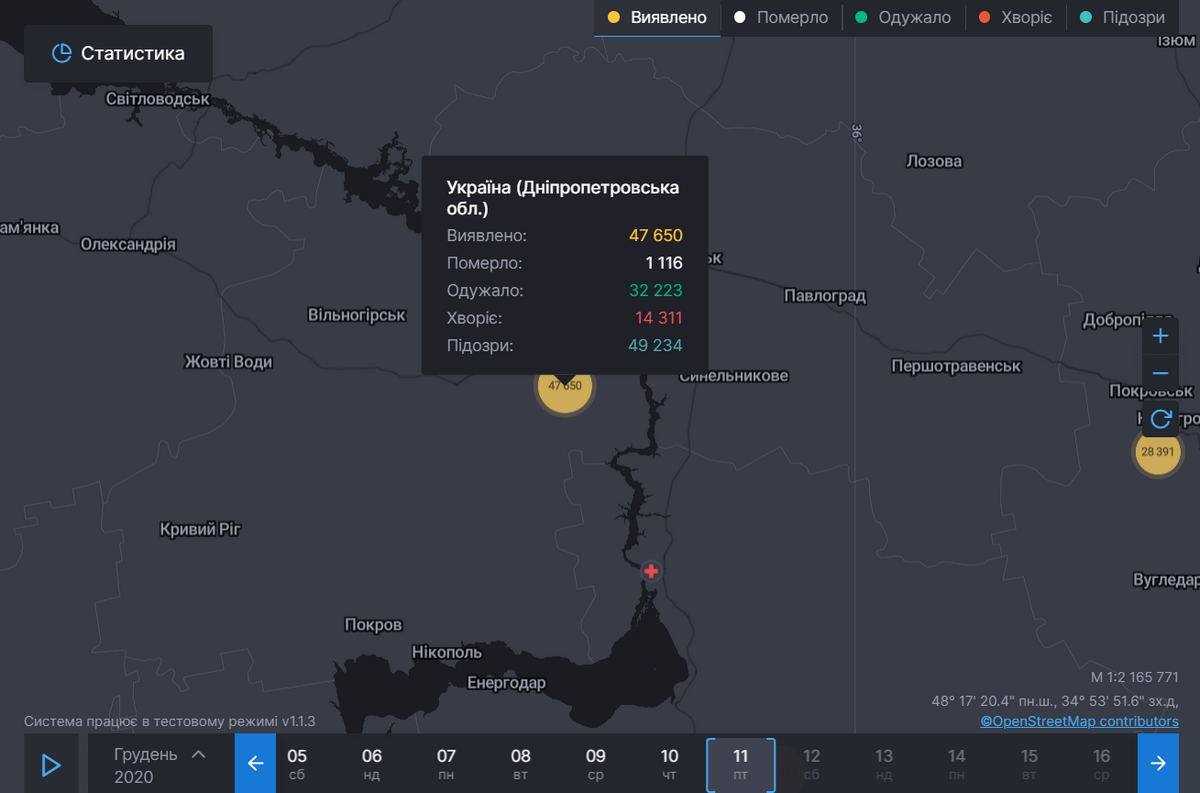1200x793 pixels.
Task: Click the red cross hospital marker
Action: pyautogui.click(x=651, y=571)
